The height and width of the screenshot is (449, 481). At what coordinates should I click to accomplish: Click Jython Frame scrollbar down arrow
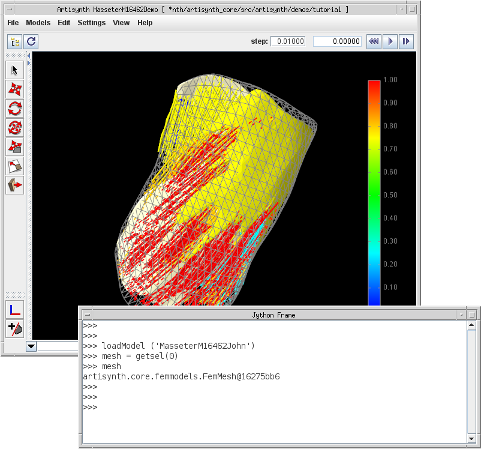pos(471,439)
